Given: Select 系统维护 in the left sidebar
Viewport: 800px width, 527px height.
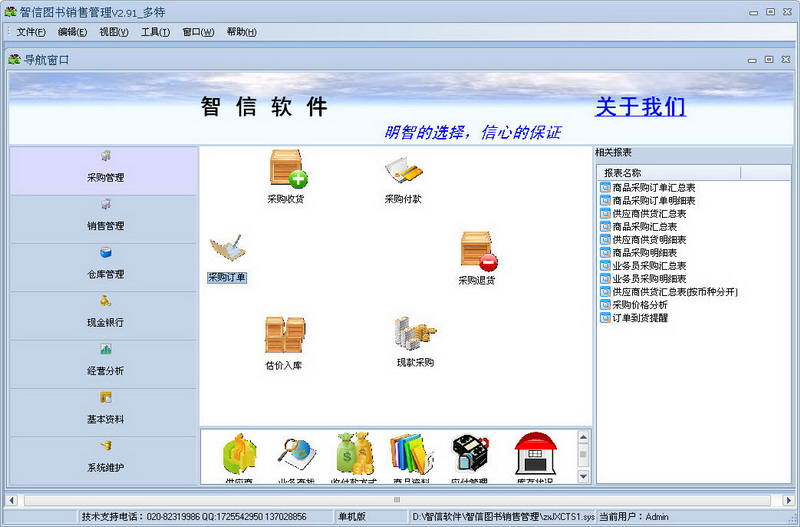Looking at the screenshot, I should 104,460.
